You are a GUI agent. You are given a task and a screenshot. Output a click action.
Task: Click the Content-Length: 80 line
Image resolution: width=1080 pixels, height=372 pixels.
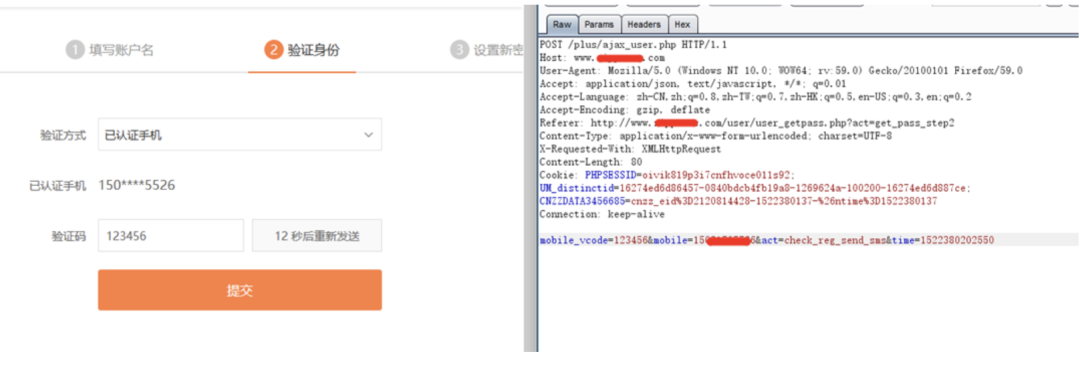(591, 163)
